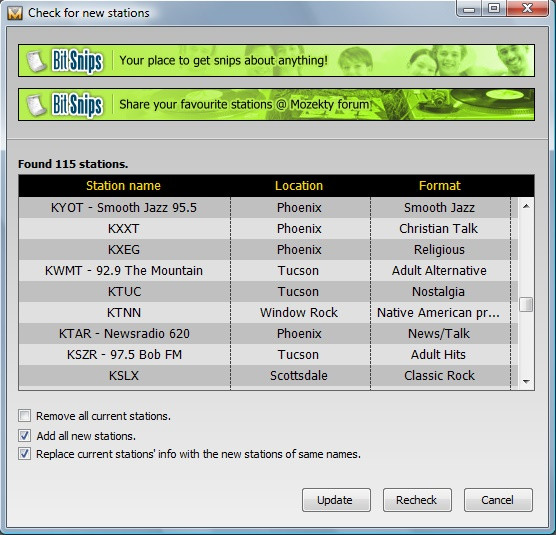Toggle 'Replace current stations' info' checkbox
This screenshot has height=535, width=556.
(x=24, y=453)
